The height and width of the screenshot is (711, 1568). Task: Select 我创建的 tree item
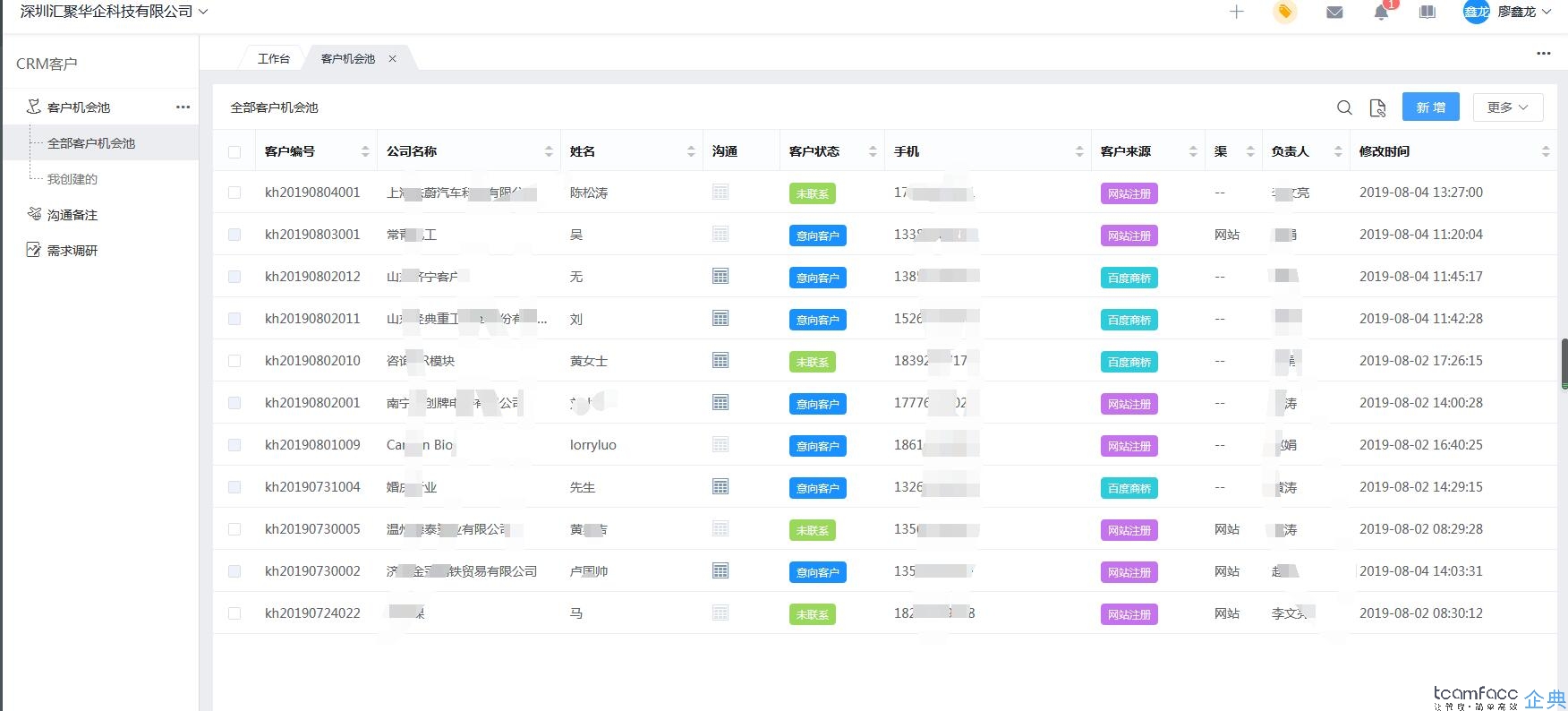(72, 179)
